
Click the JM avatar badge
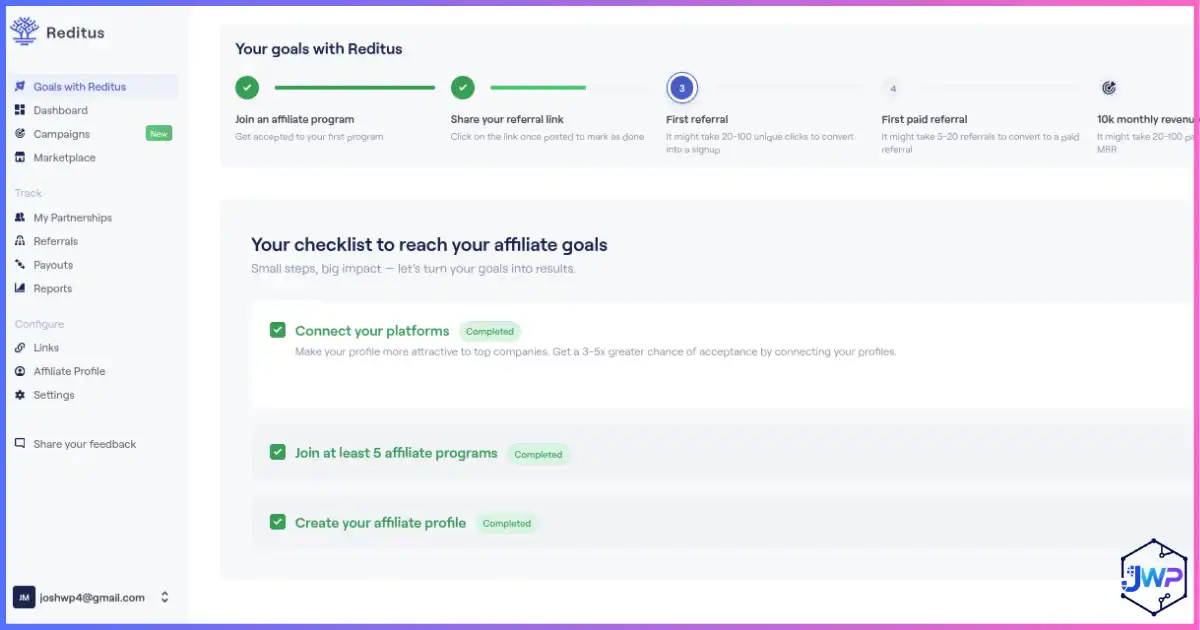point(23,597)
